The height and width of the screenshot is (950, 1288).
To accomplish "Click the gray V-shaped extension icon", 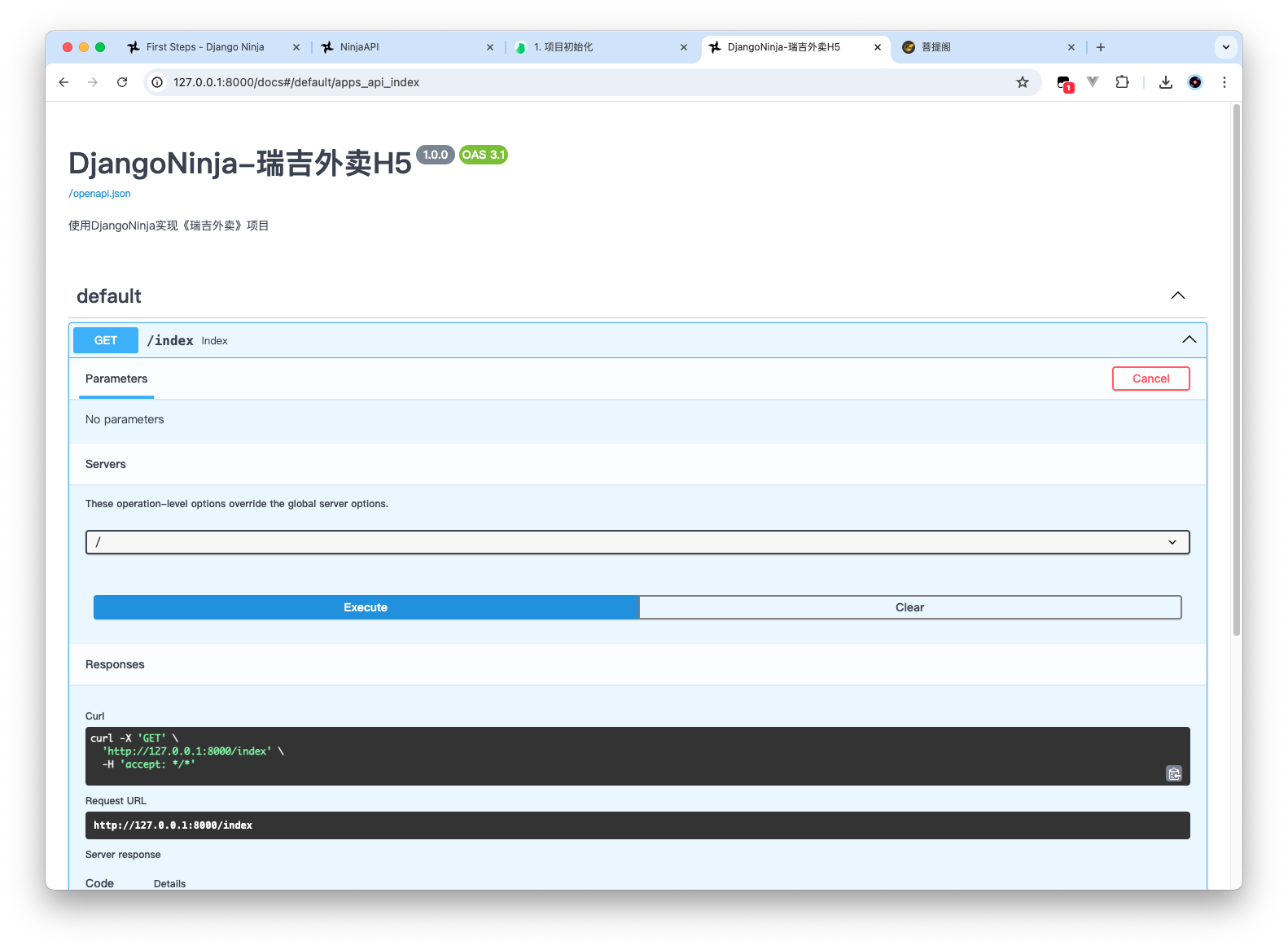I will coord(1093,82).
